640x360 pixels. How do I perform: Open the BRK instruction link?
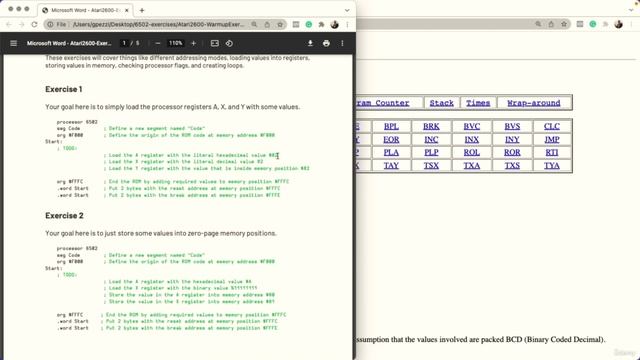[x=431, y=127]
